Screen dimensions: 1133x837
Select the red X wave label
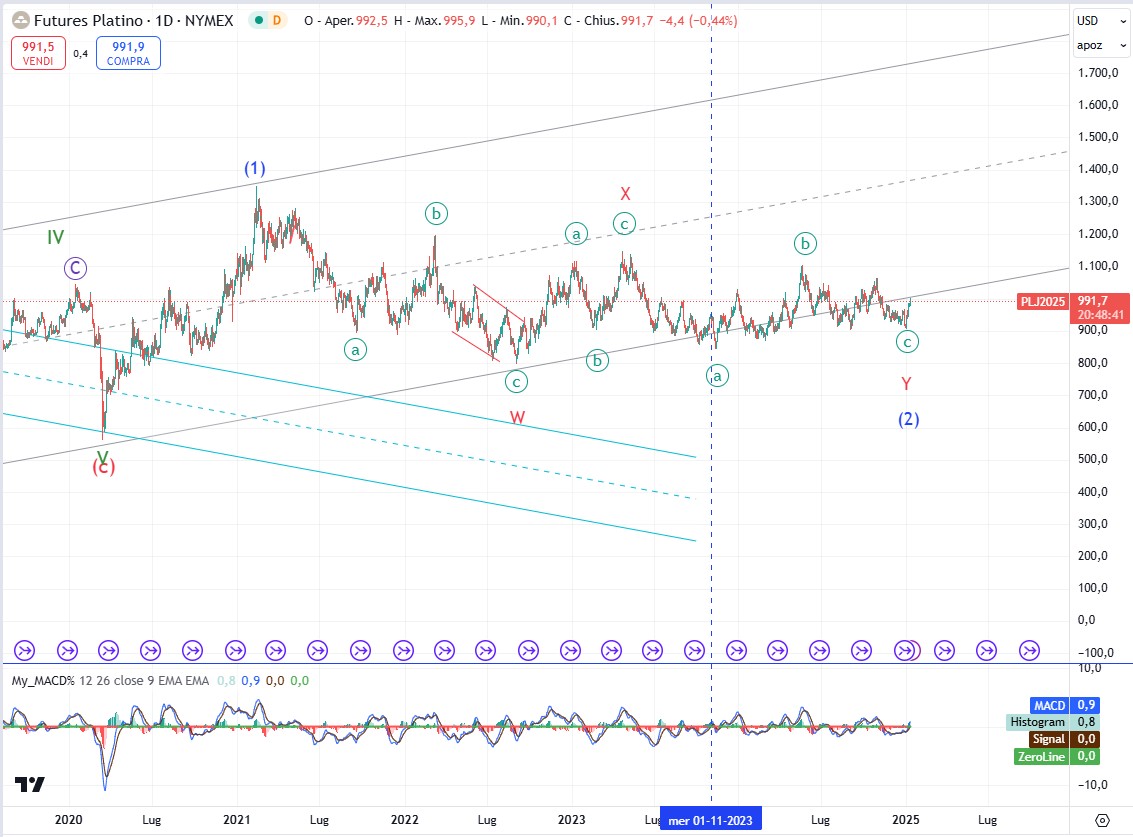point(625,194)
